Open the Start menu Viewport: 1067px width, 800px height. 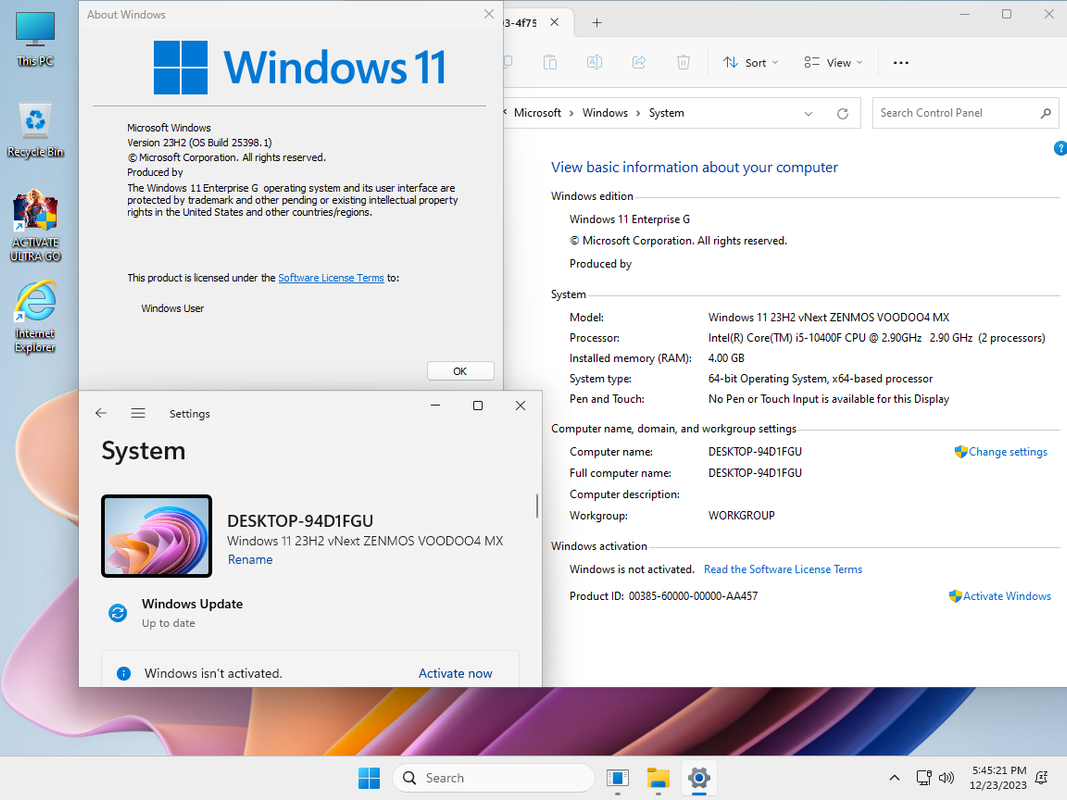pos(370,778)
